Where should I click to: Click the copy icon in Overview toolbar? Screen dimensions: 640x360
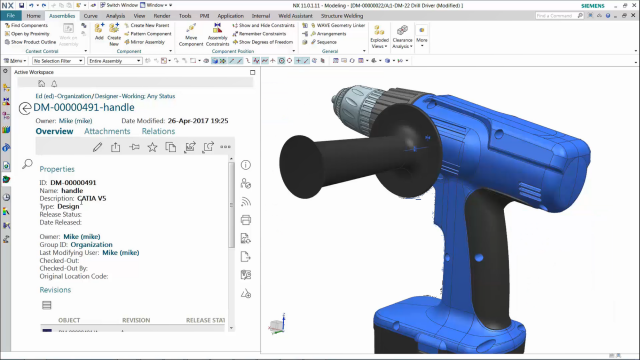171,147
